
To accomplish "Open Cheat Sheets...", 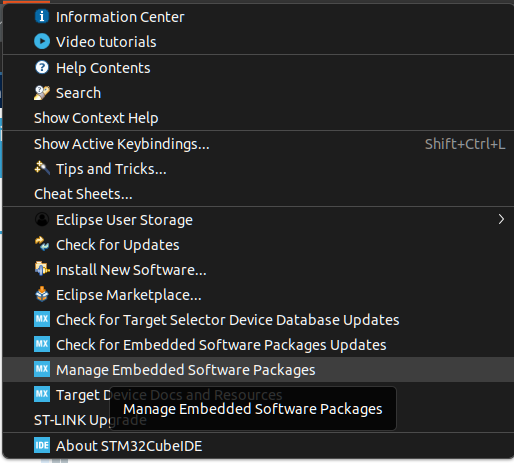I will click(258, 194).
